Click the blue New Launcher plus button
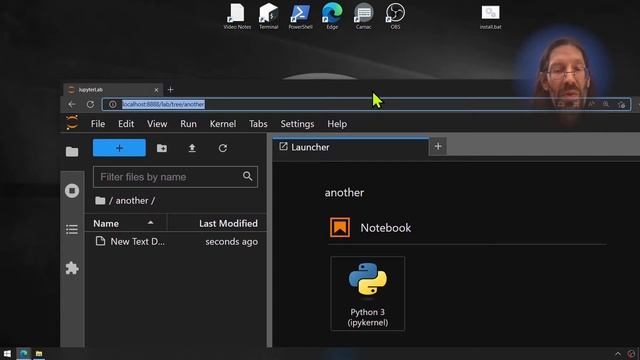 [119, 148]
